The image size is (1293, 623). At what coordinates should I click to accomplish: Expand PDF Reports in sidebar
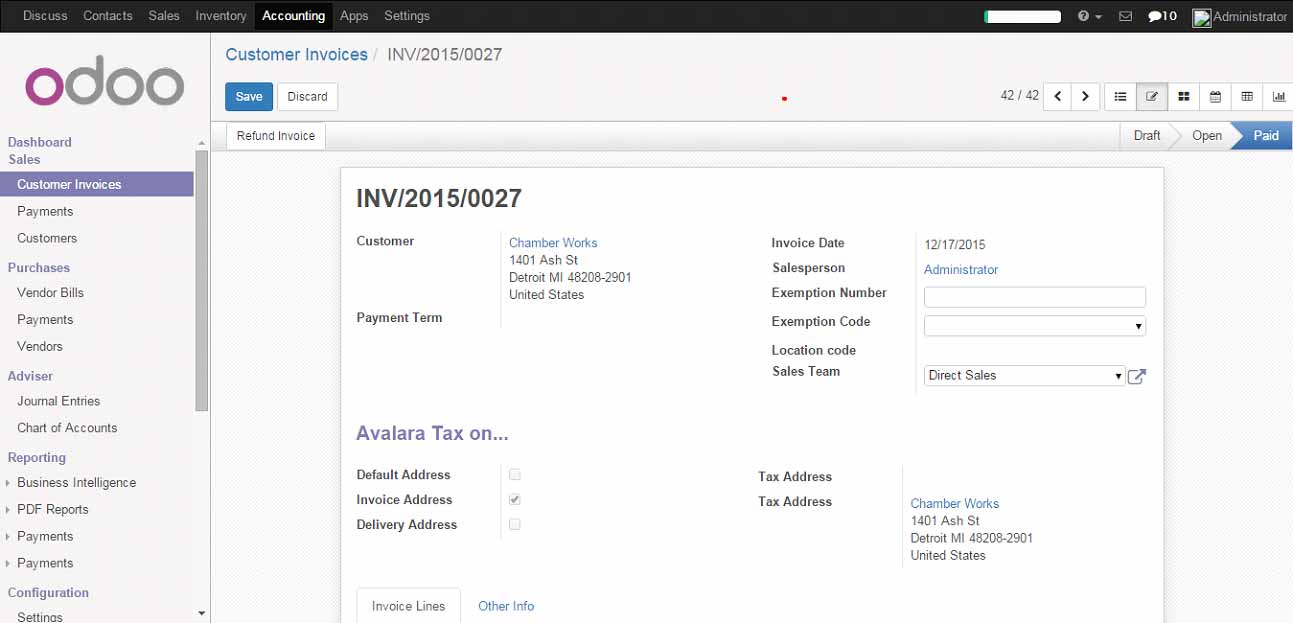click(x=52, y=509)
